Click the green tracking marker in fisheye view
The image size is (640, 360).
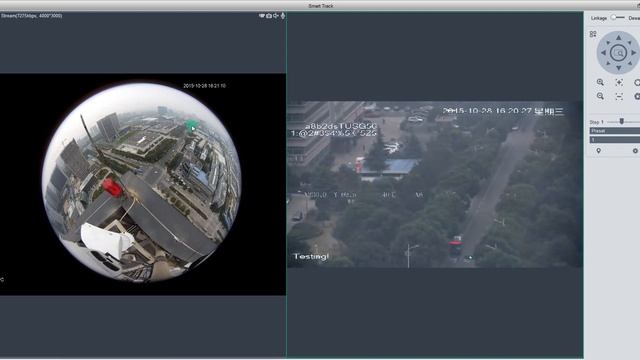(x=192, y=125)
